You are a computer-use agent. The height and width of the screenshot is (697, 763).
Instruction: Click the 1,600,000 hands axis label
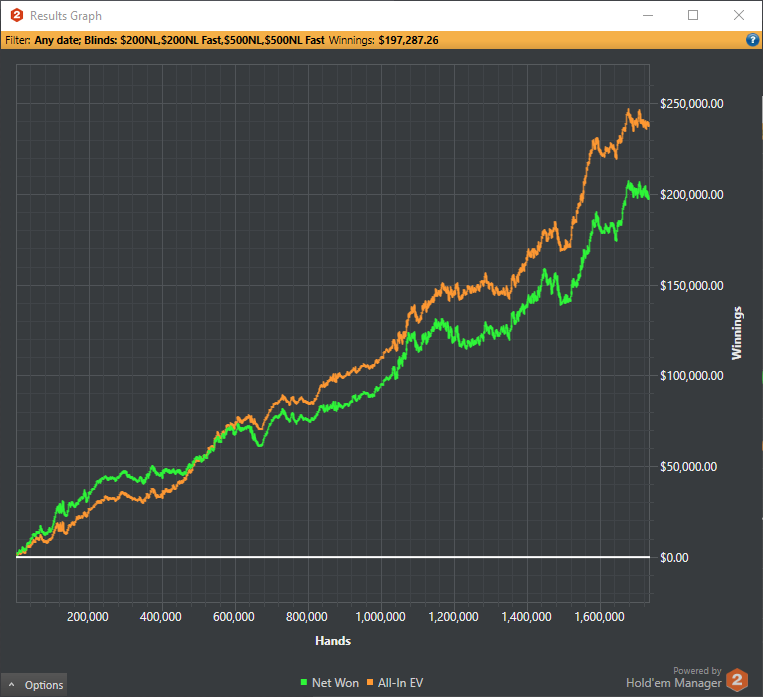(x=600, y=617)
